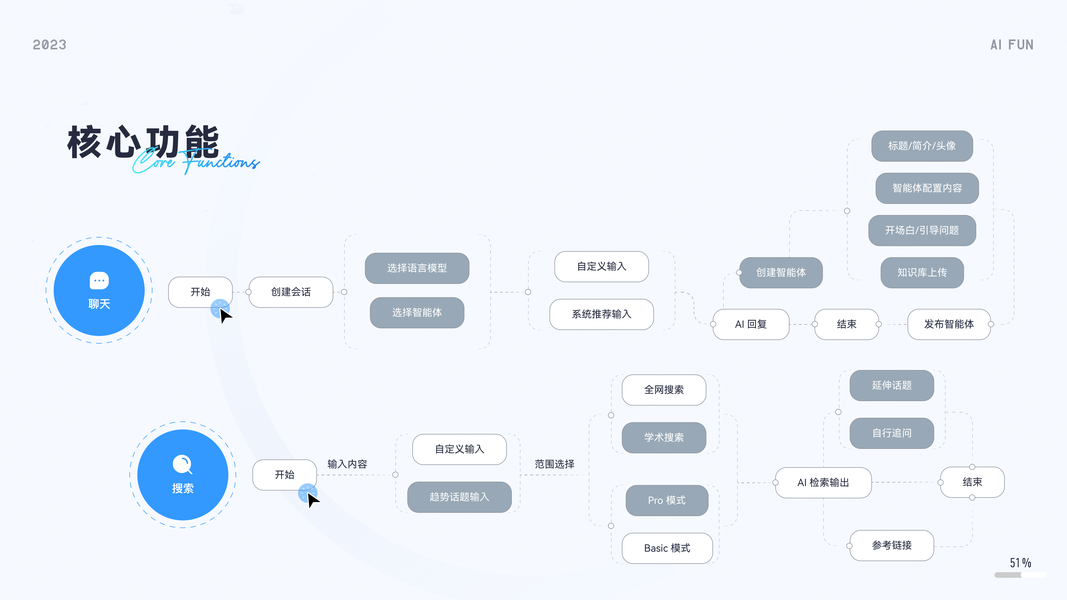Click the 发布智能体 node
This screenshot has width=1067, height=600.
(x=949, y=324)
